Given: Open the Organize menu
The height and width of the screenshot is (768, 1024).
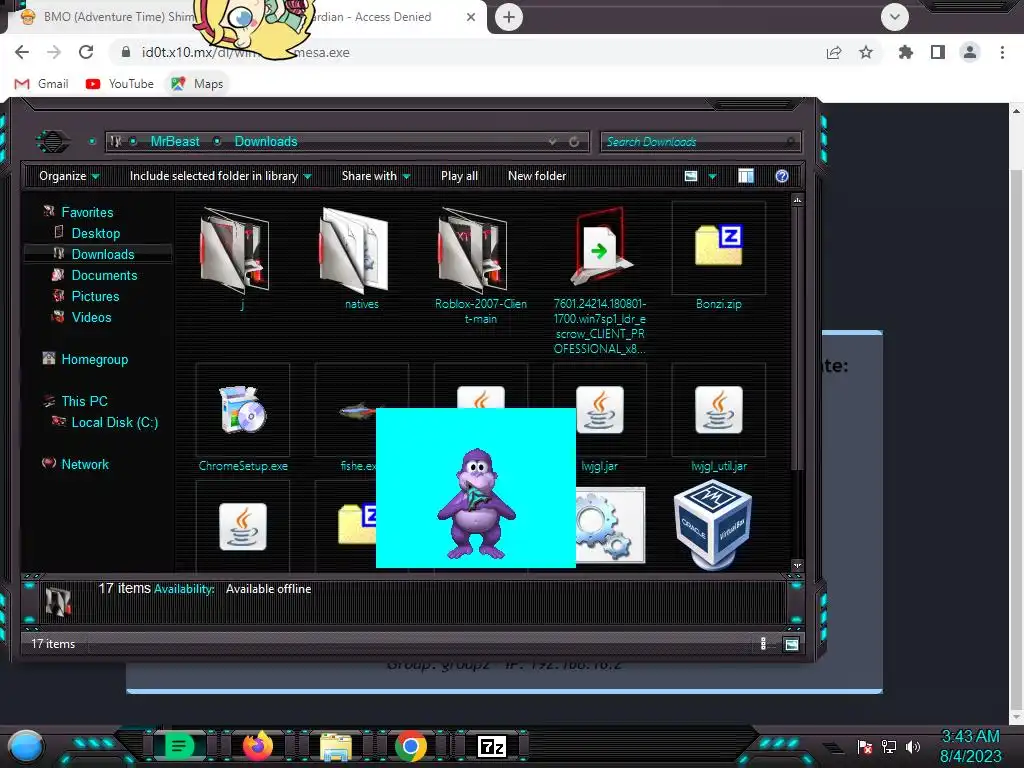Looking at the screenshot, I should coord(69,176).
